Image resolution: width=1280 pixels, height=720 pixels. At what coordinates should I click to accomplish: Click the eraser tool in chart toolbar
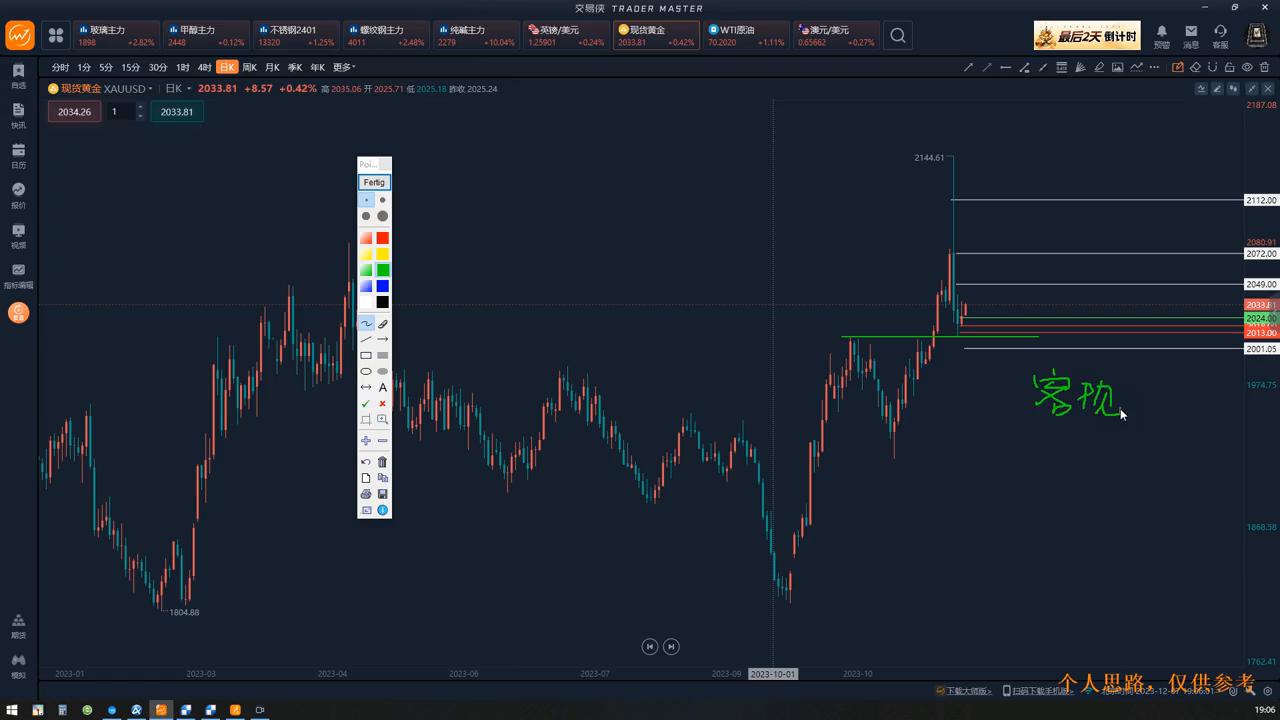(1195, 67)
